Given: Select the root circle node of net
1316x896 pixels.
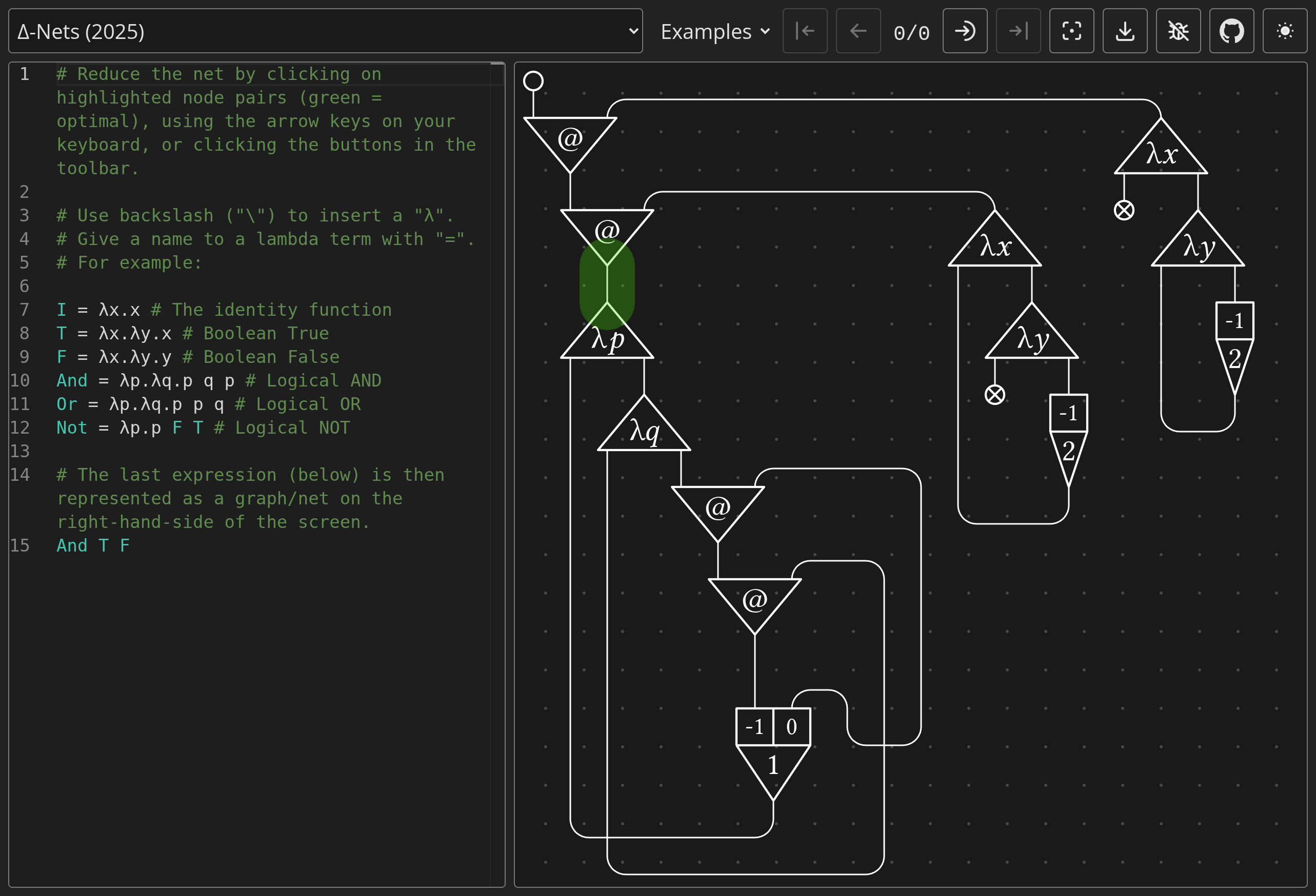Looking at the screenshot, I should coord(533,81).
